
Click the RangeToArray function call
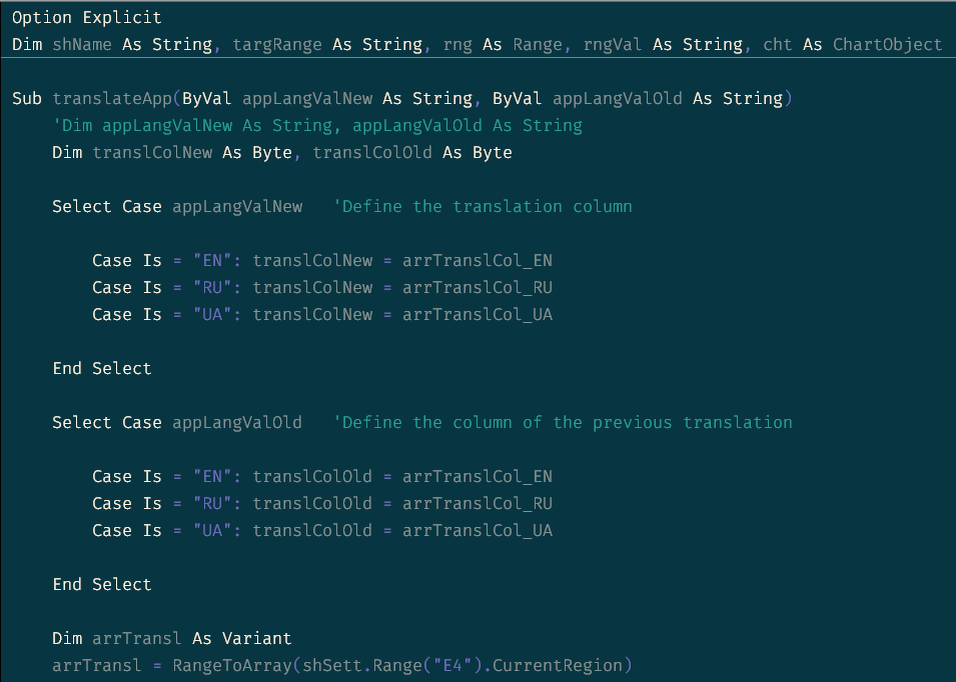pyautogui.click(x=232, y=666)
